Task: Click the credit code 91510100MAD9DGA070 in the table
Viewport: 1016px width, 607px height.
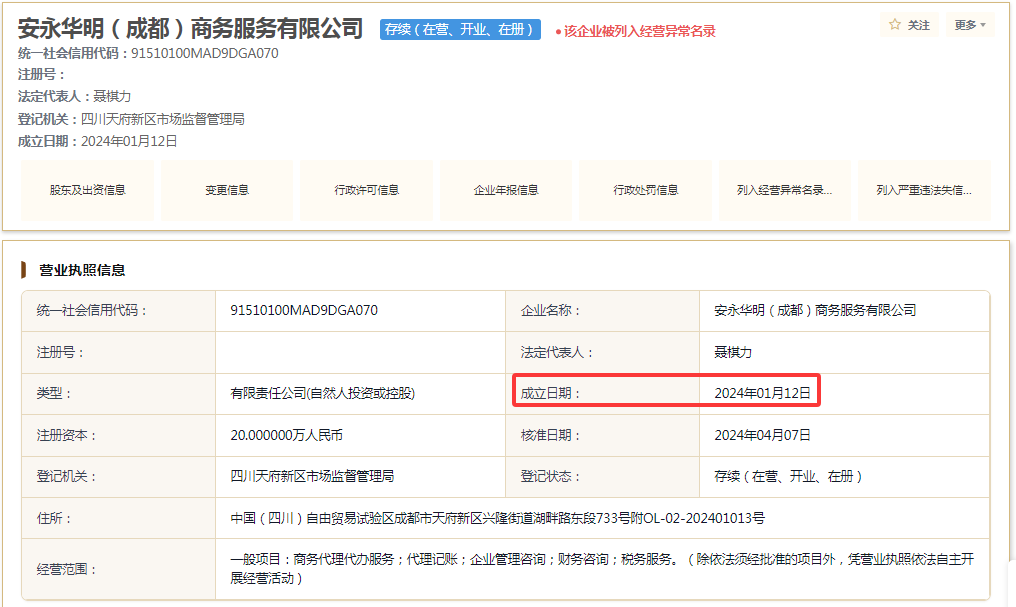Action: click(304, 310)
